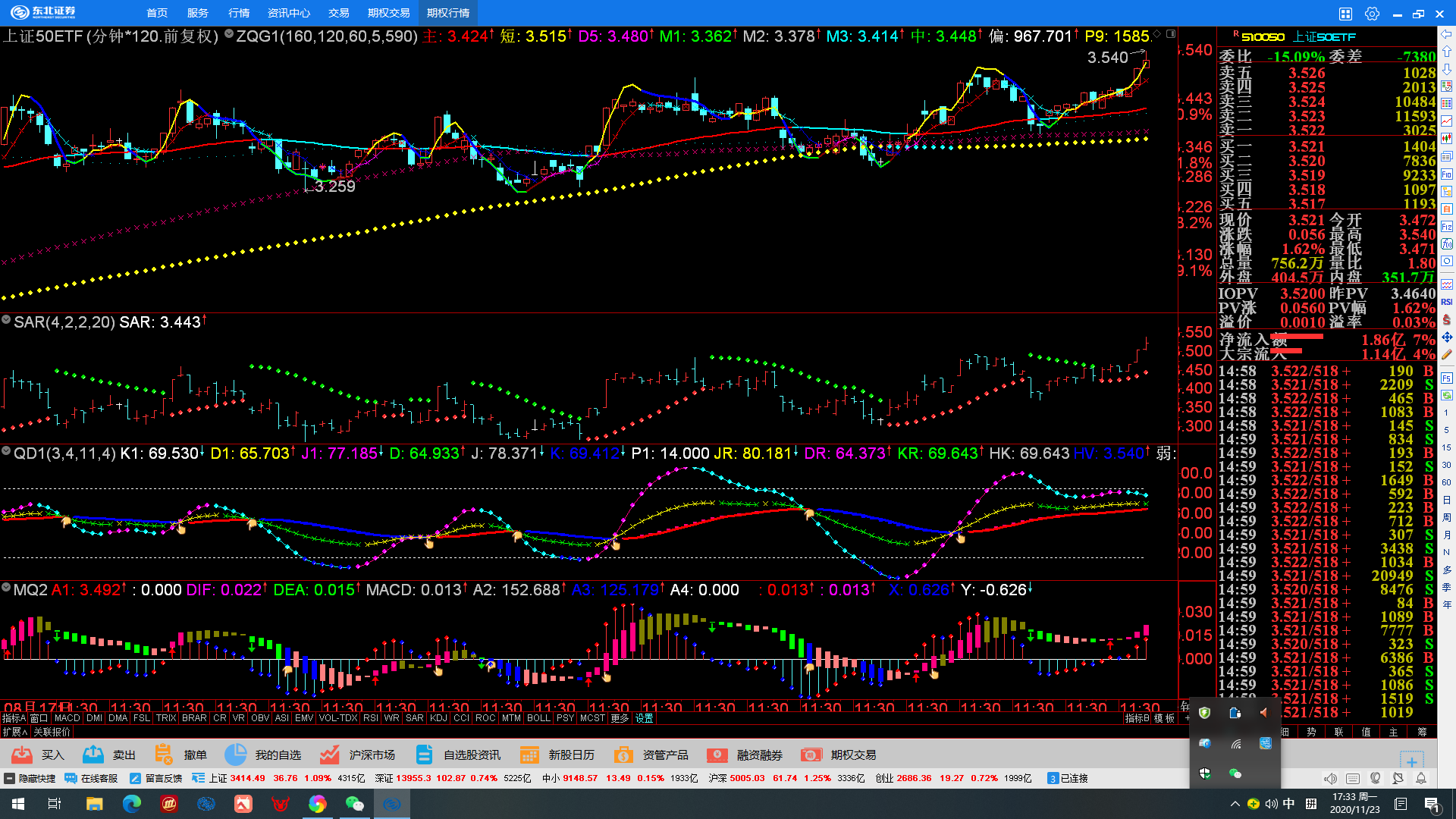Open WeChat from Windows taskbar
This screenshot has height=819, width=1456.
tap(354, 804)
